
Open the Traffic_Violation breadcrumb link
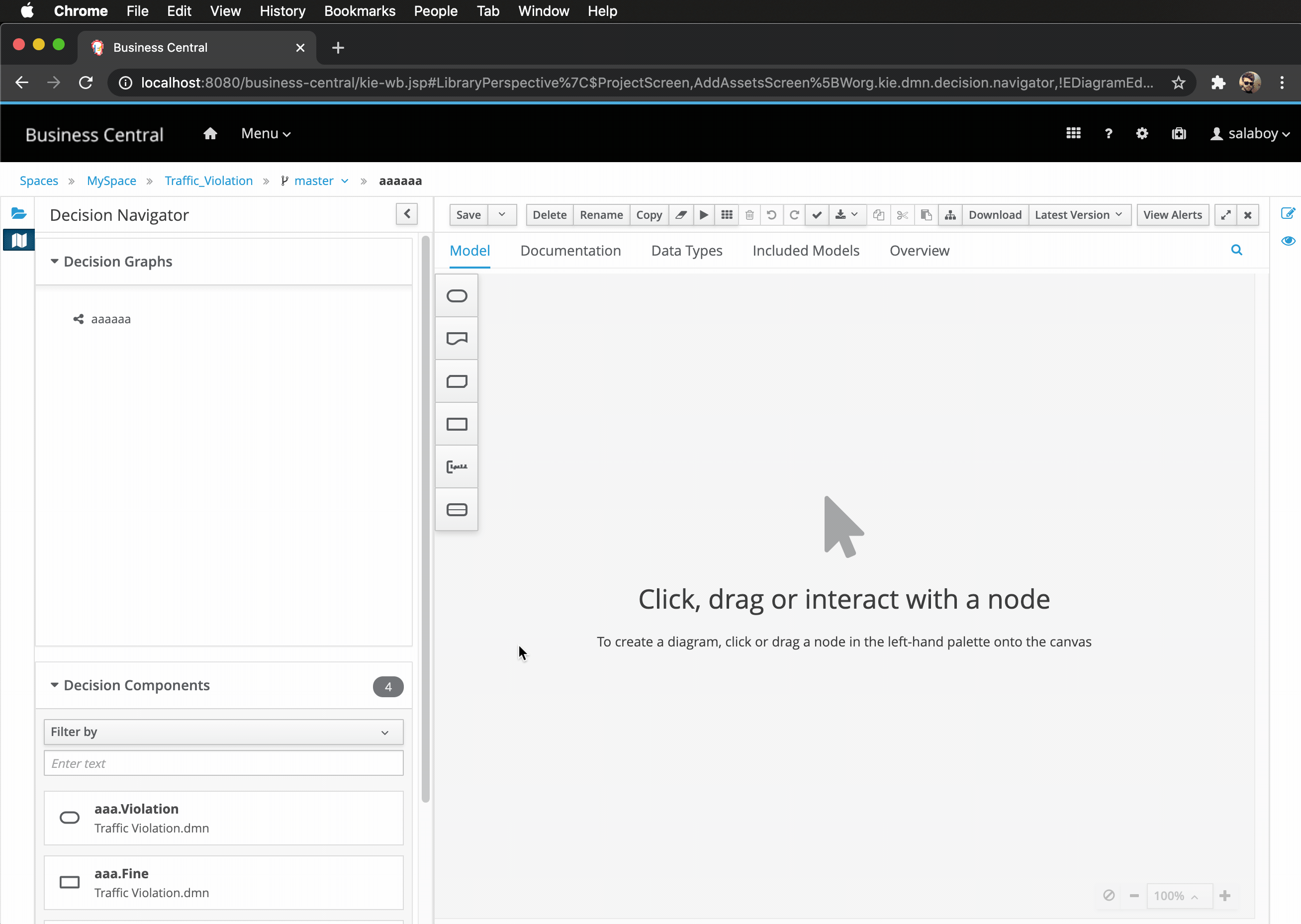[x=208, y=181]
